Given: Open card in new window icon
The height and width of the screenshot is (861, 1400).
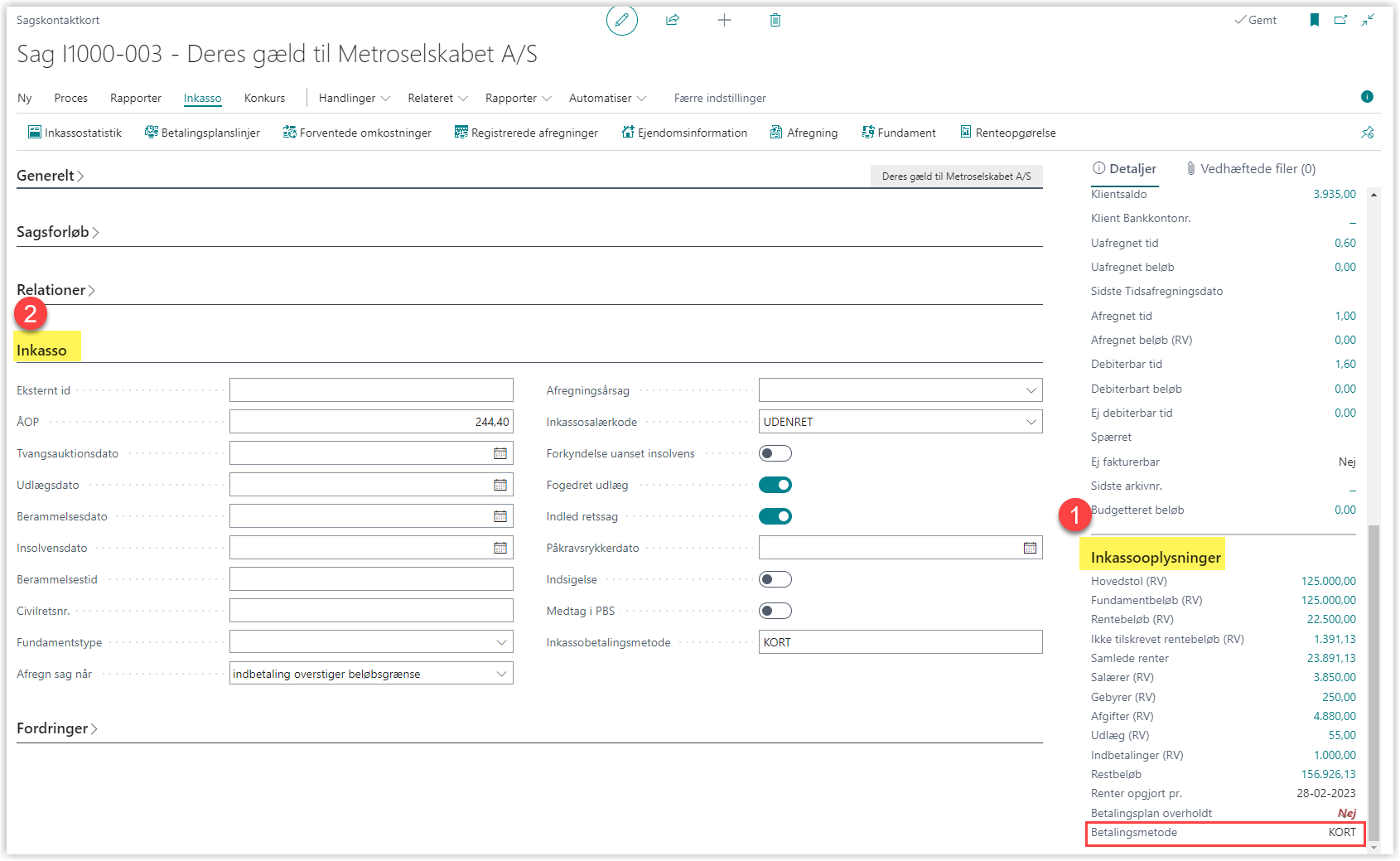Looking at the screenshot, I should point(1340,20).
